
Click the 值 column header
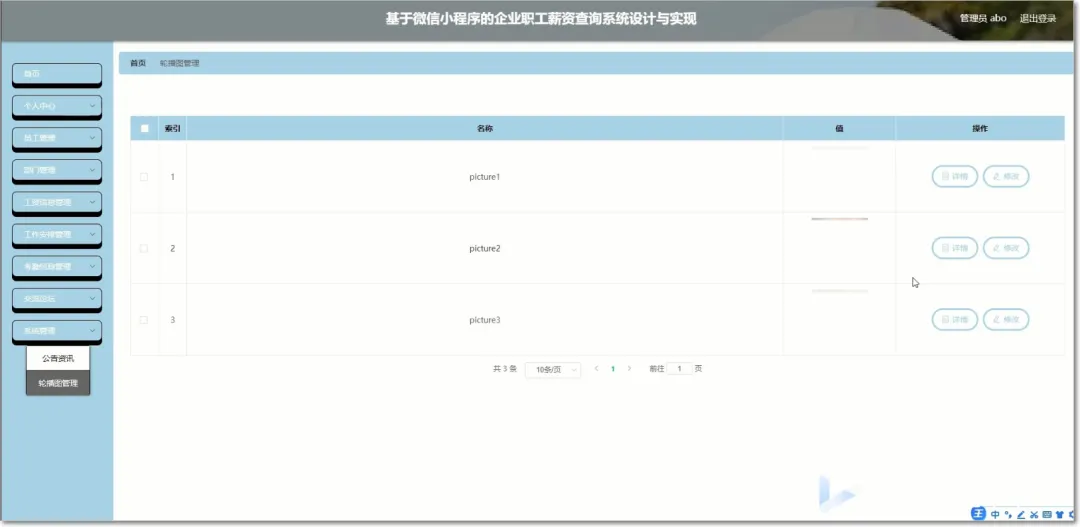[x=840, y=128]
